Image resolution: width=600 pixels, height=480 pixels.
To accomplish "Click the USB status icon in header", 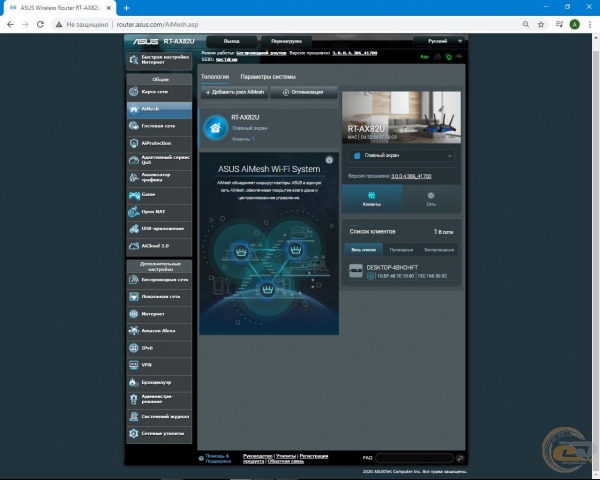I will [459, 57].
